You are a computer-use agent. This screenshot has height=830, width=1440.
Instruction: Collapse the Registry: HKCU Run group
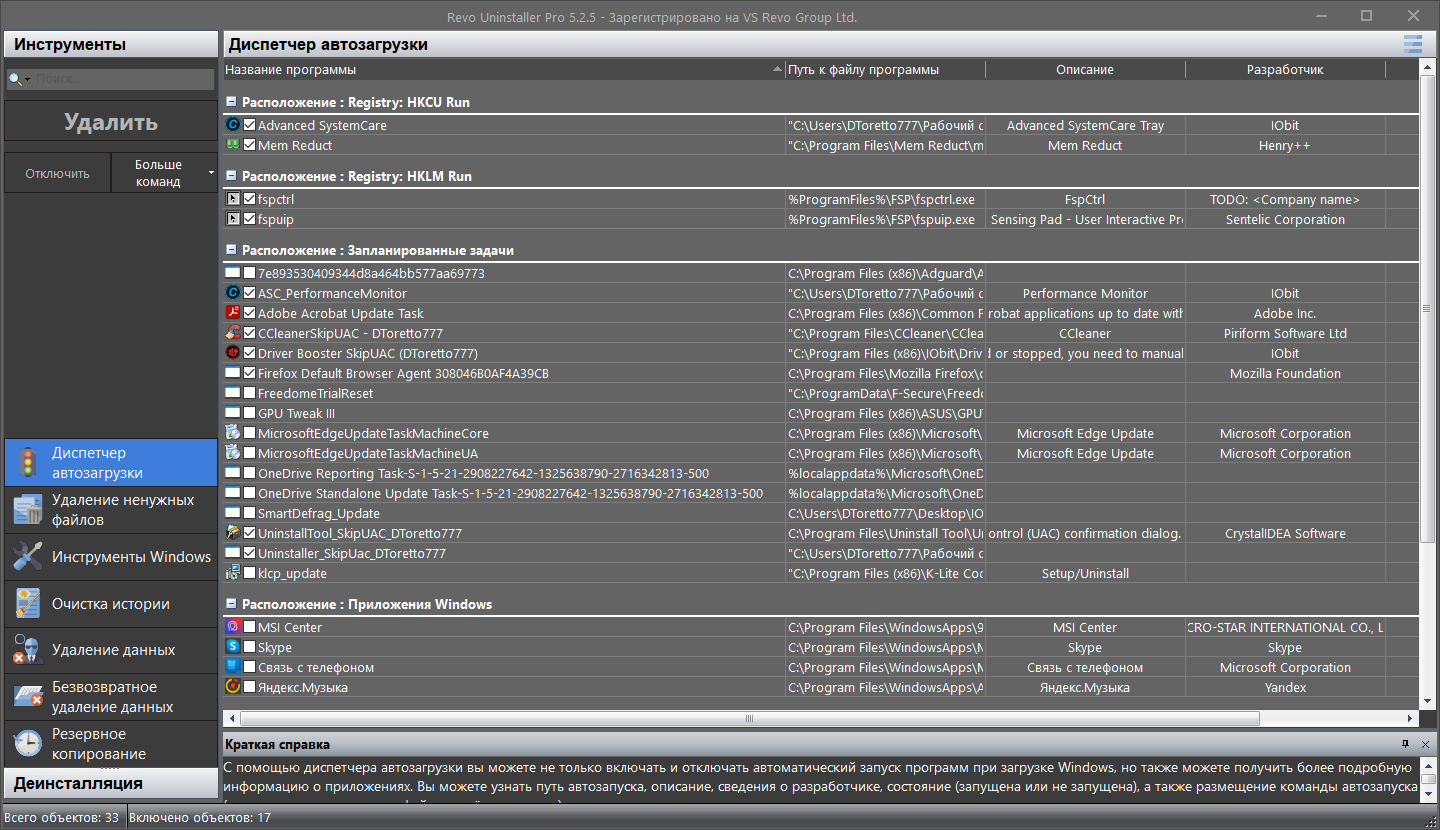[x=231, y=102]
